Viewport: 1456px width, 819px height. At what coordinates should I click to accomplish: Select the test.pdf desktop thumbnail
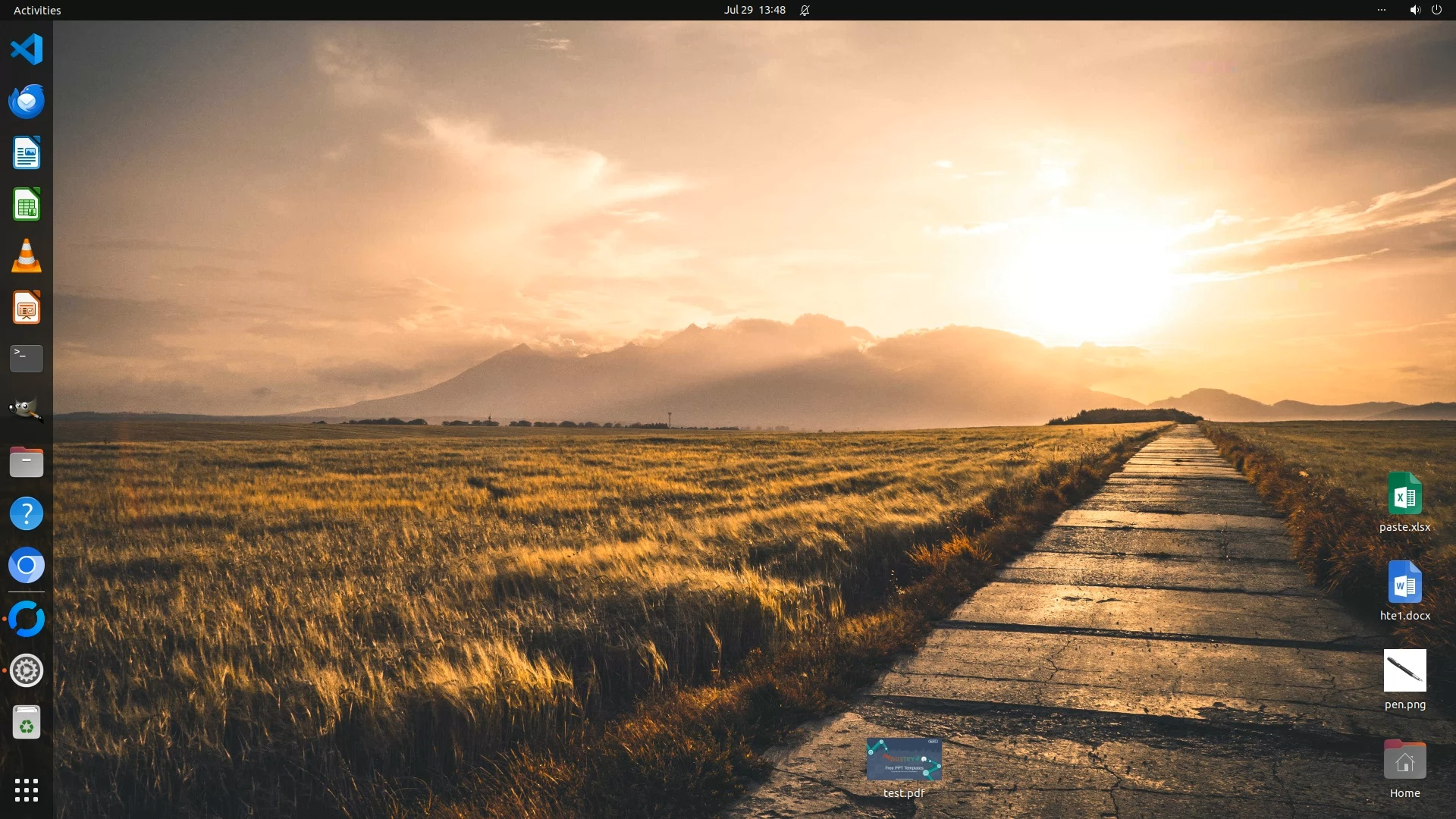point(904,759)
